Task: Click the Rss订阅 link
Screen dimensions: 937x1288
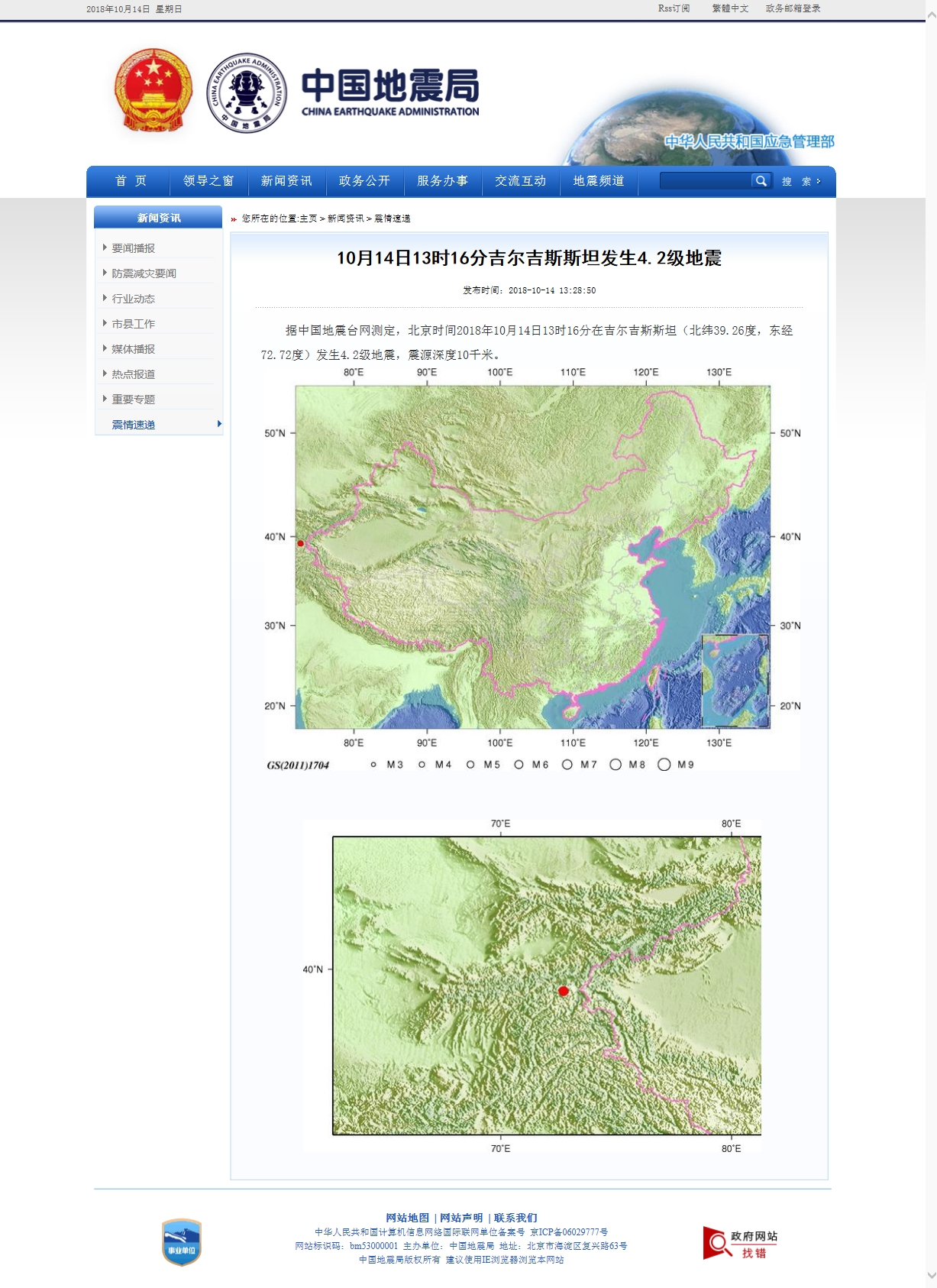Action: point(674,8)
